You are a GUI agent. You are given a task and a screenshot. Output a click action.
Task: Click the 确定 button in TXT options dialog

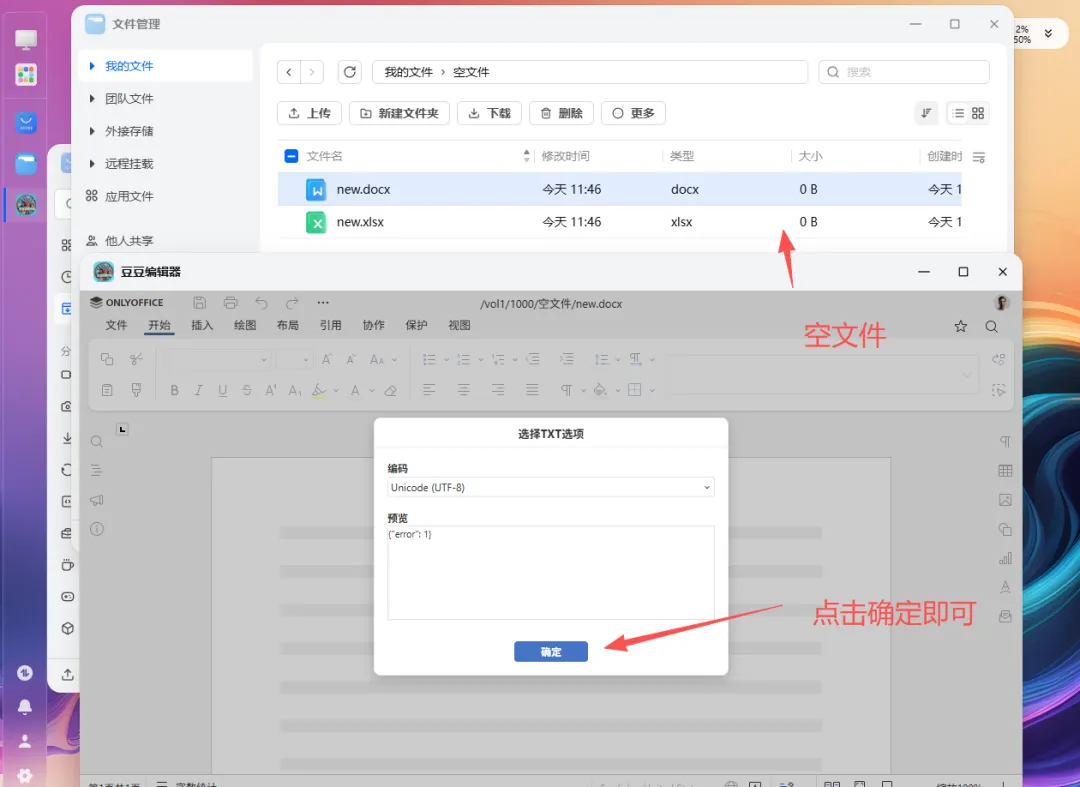550,651
